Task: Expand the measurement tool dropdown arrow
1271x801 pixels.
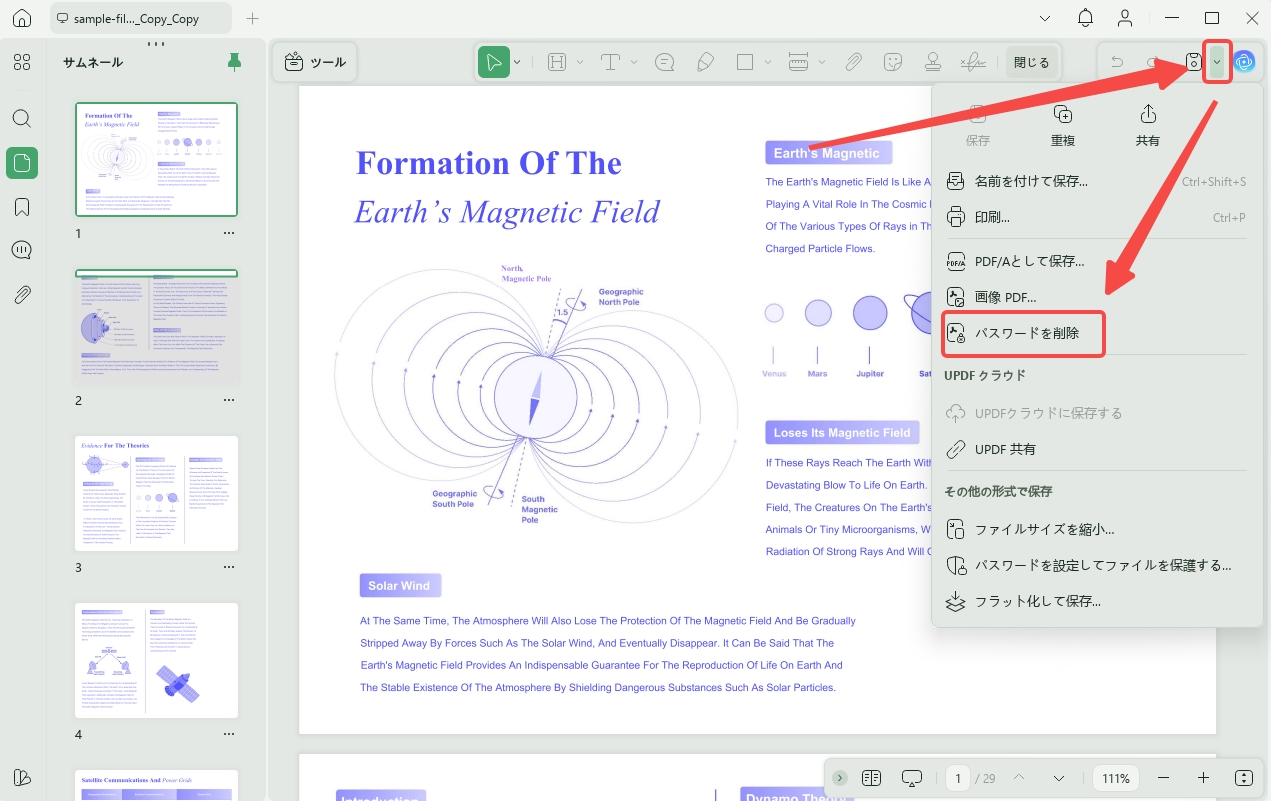Action: pos(822,62)
